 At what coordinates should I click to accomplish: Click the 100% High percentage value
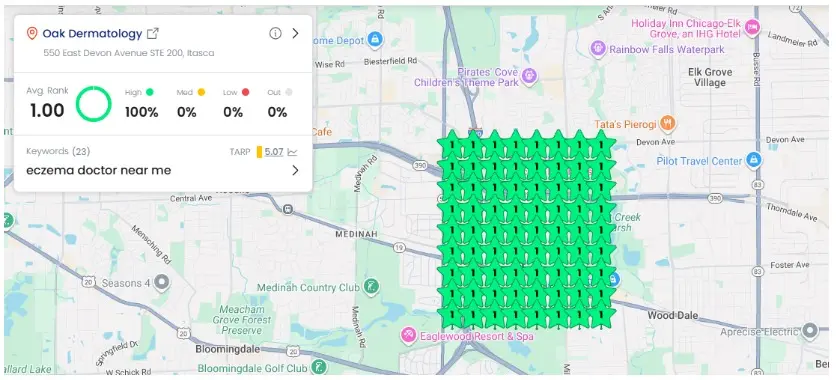coord(142,112)
